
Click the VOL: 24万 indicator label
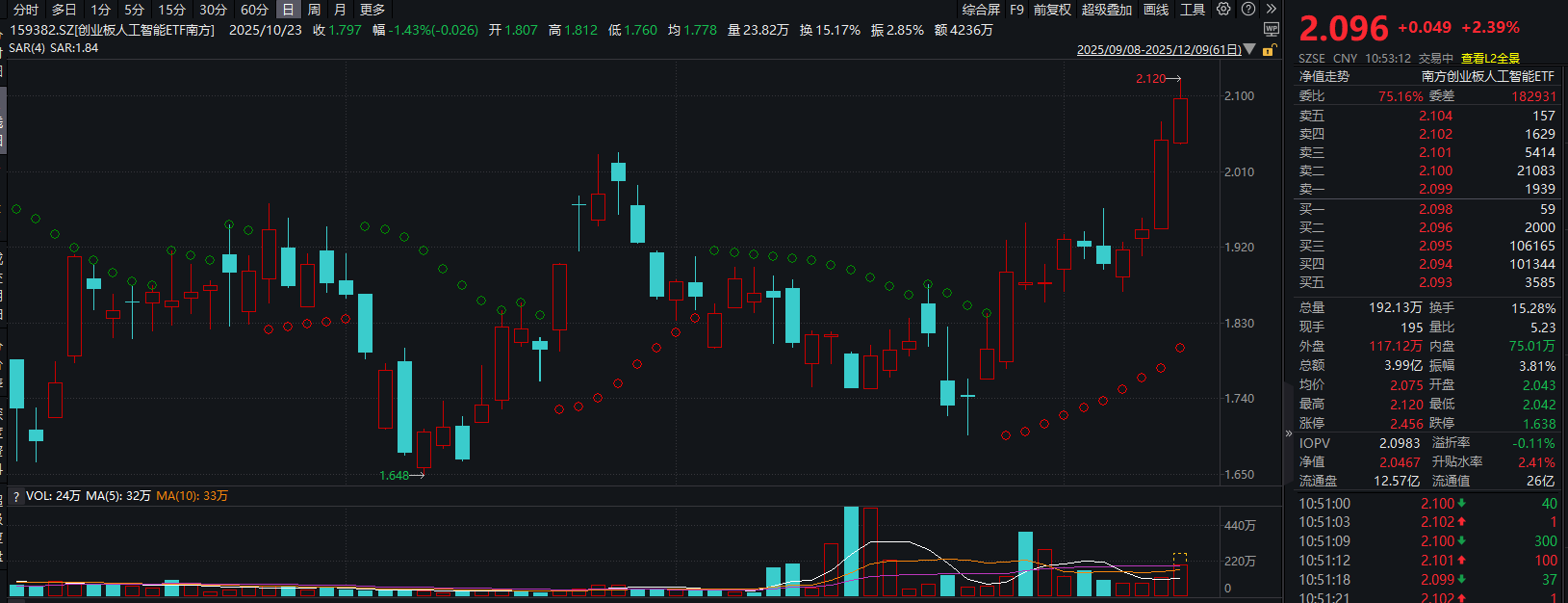(x=53, y=496)
